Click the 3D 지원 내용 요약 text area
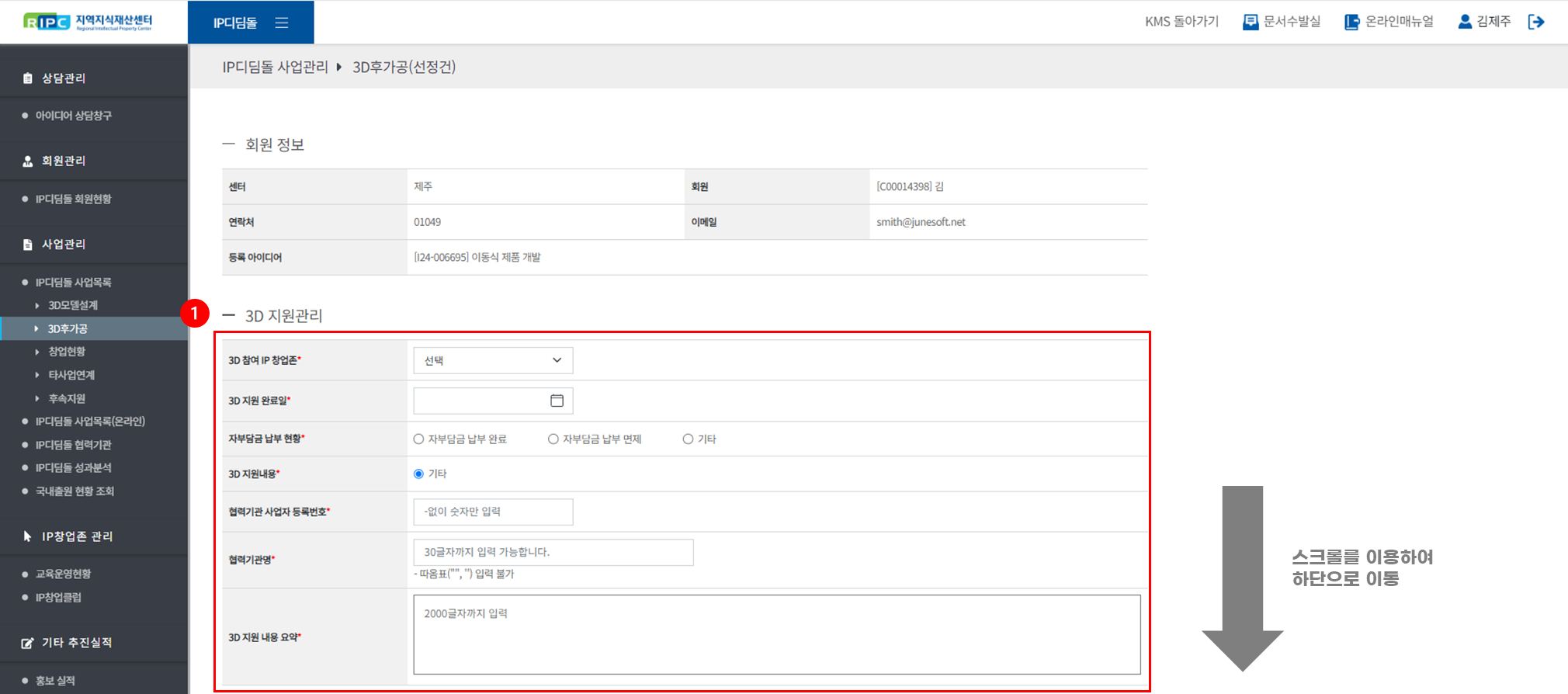Image resolution: width=1568 pixels, height=694 pixels. [x=776, y=634]
